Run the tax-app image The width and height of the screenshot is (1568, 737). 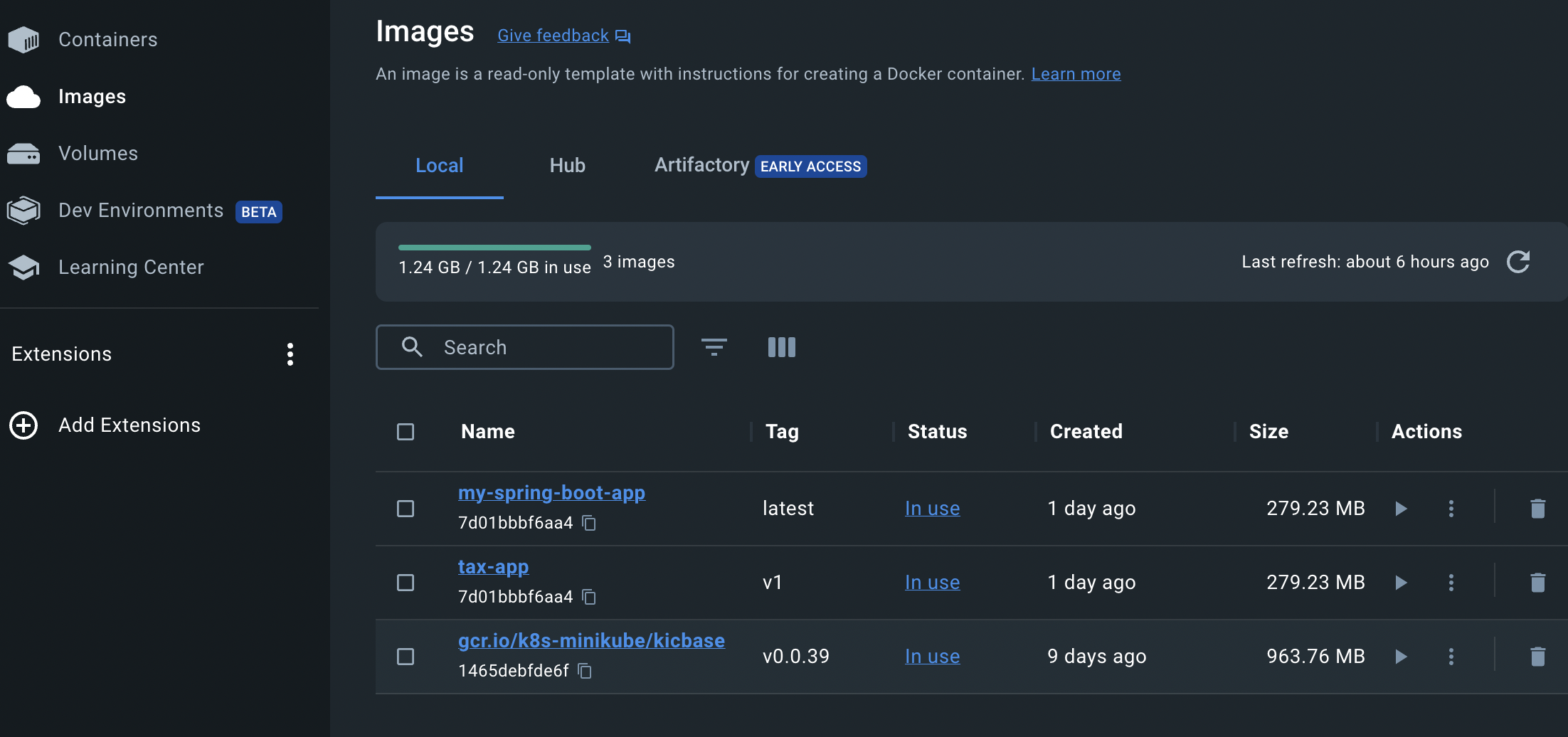[x=1401, y=583]
